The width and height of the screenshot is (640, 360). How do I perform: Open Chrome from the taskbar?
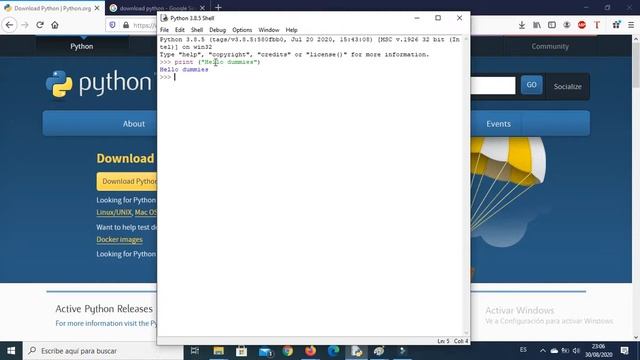pos(288,351)
